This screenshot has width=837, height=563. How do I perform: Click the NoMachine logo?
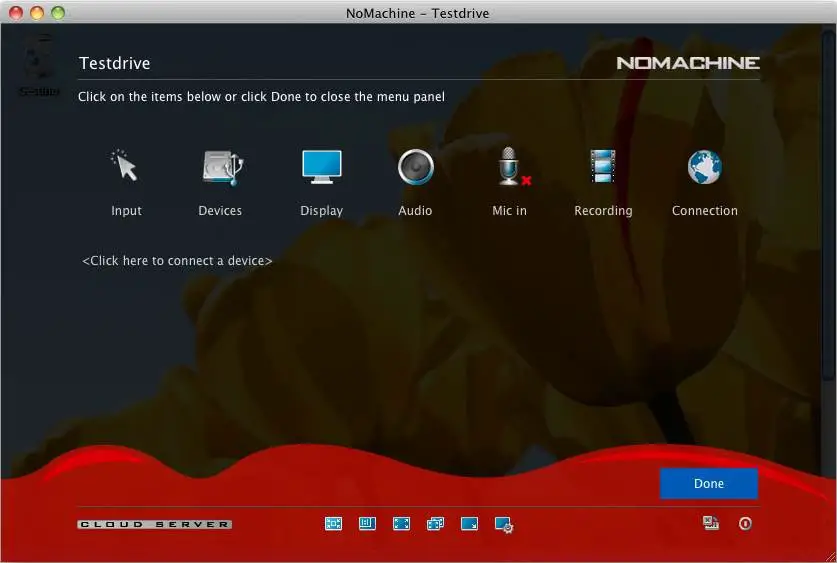[x=688, y=63]
